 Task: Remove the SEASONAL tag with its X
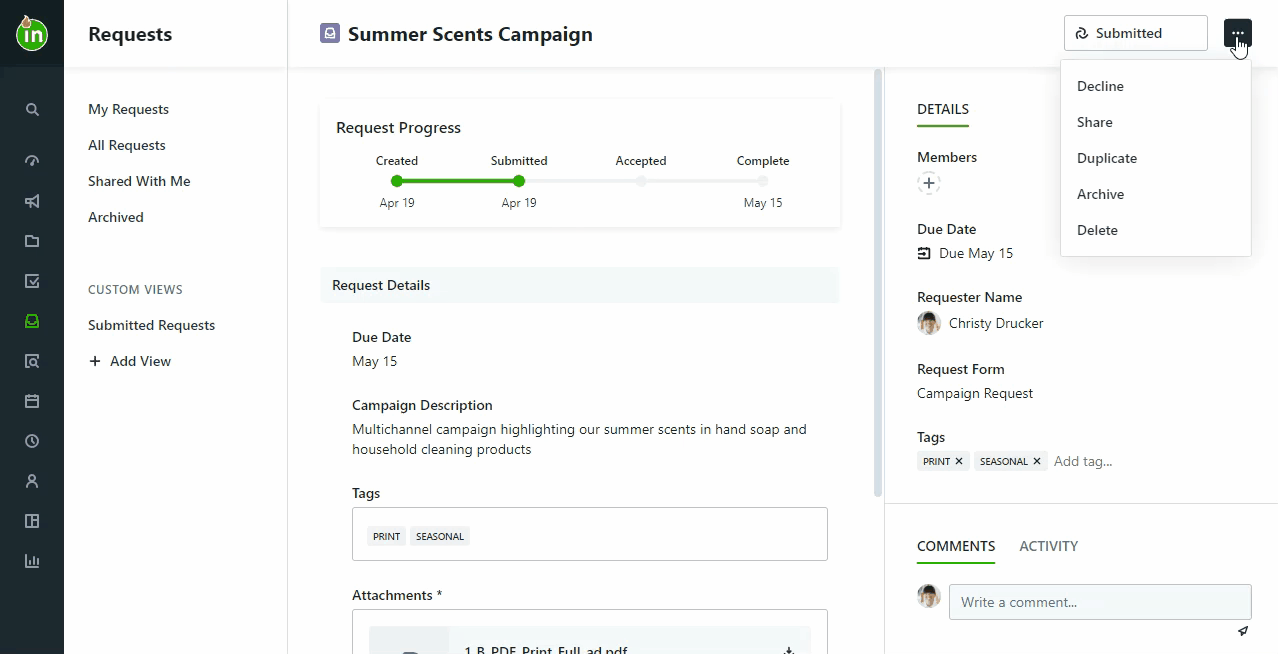tap(1037, 461)
